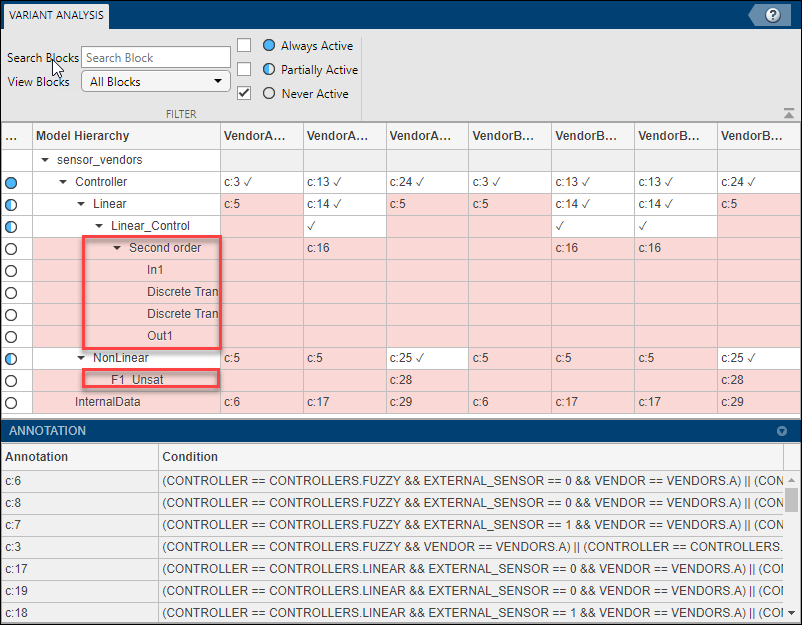
Task: Enable the Always Active filter checkbox
Action: coord(243,45)
